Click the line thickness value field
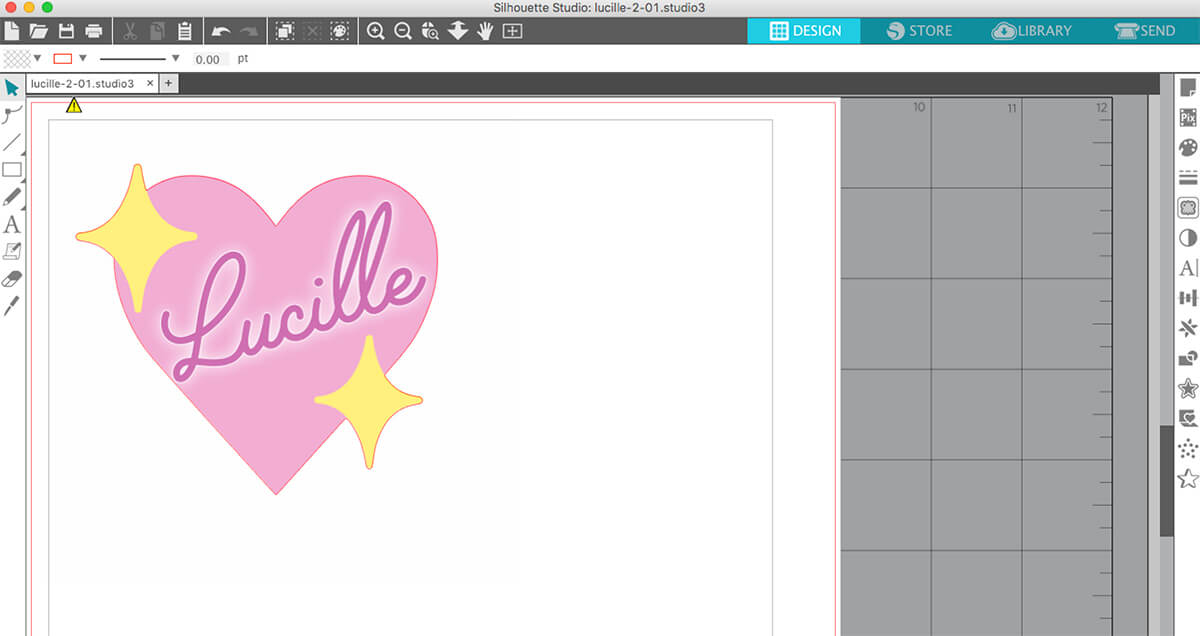 click(209, 59)
